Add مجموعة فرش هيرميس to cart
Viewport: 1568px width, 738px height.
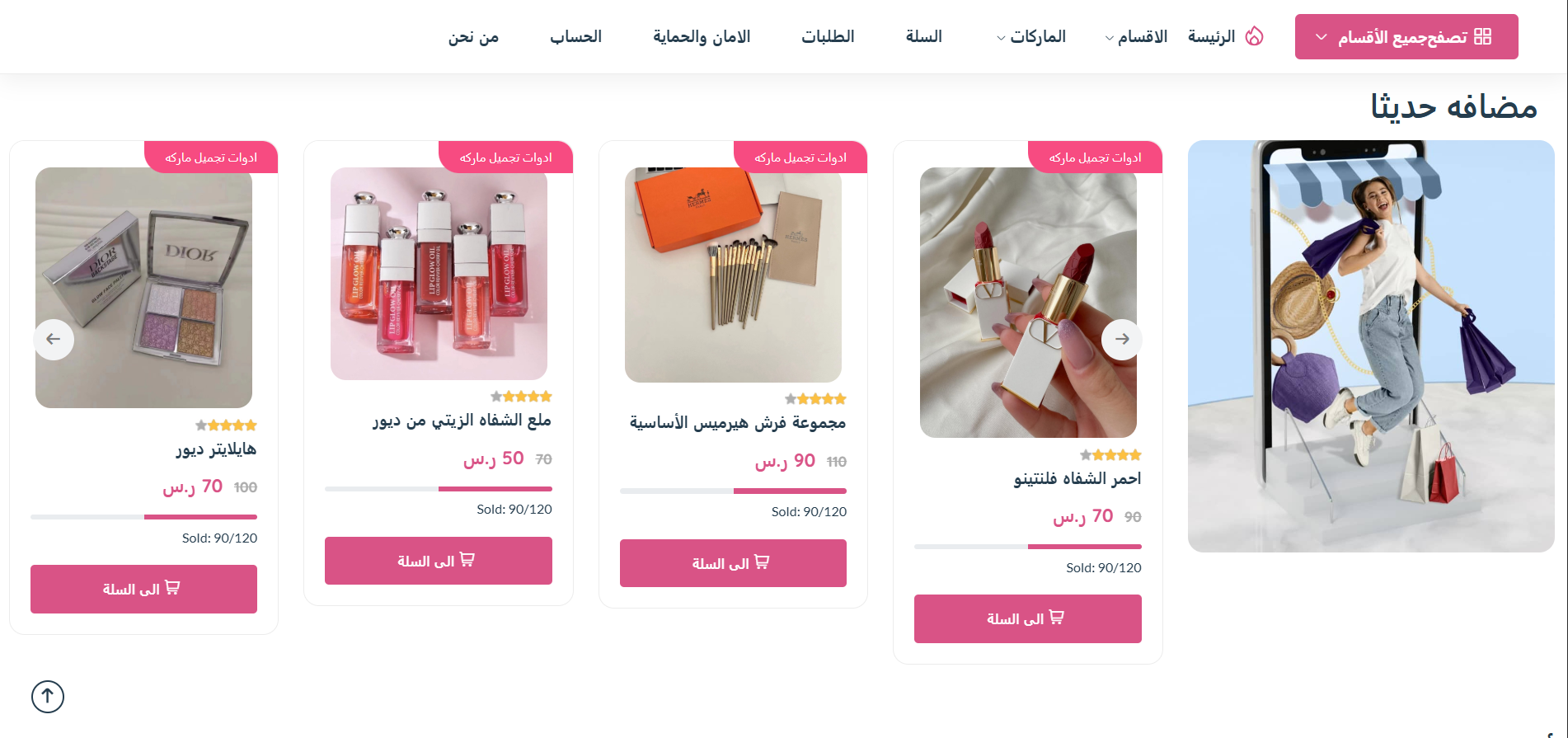pos(733,563)
